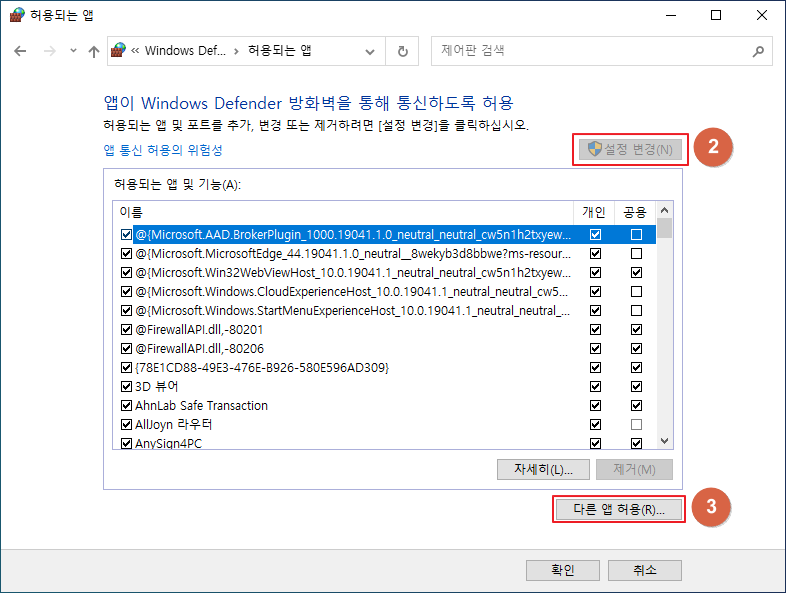The height and width of the screenshot is (593, 786).
Task: Click 이름 column header
Action: click(343, 213)
